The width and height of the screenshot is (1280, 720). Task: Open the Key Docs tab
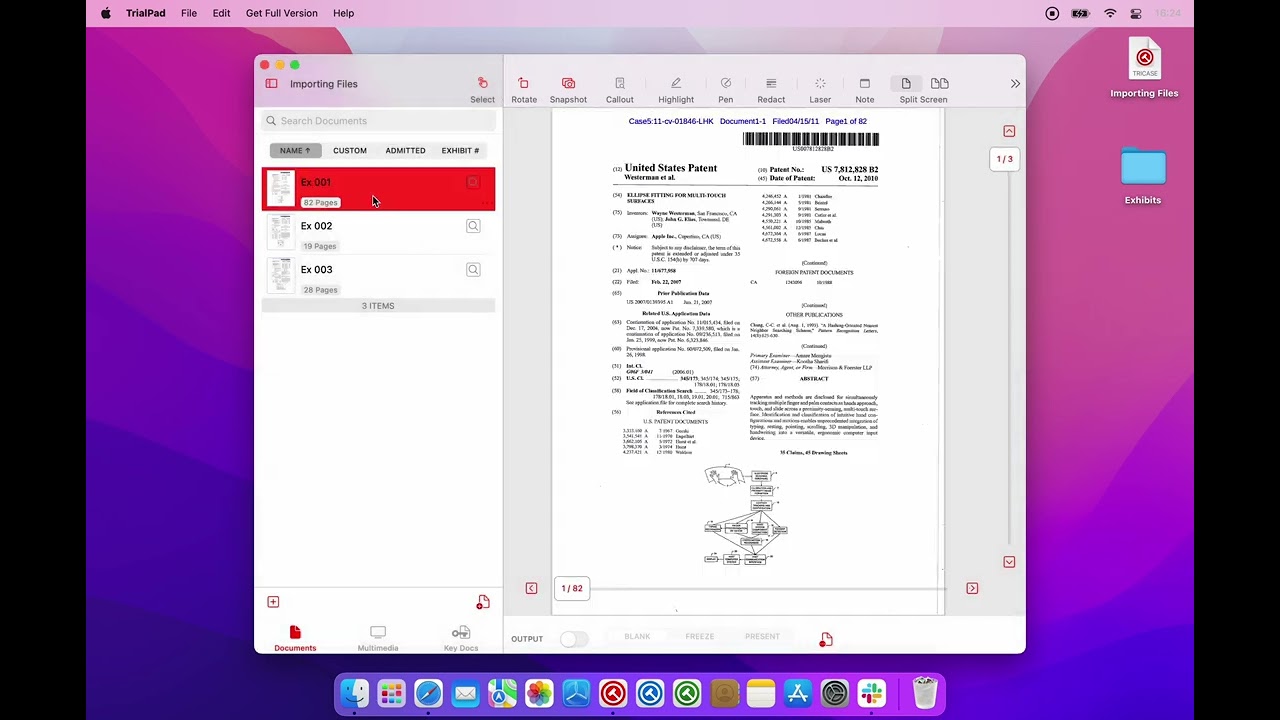click(x=461, y=639)
